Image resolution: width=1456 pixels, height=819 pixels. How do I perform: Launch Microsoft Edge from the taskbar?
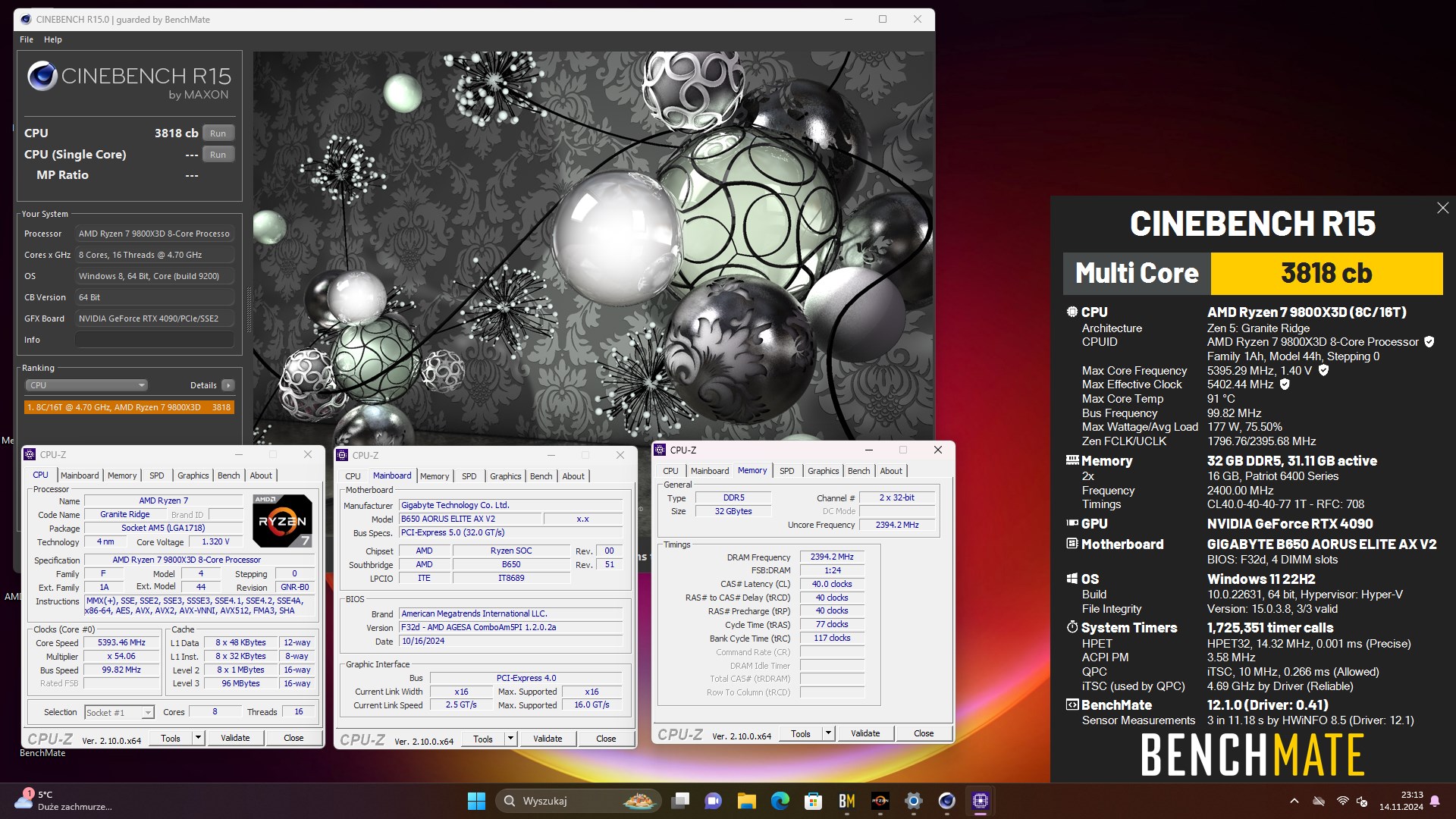coord(780,801)
